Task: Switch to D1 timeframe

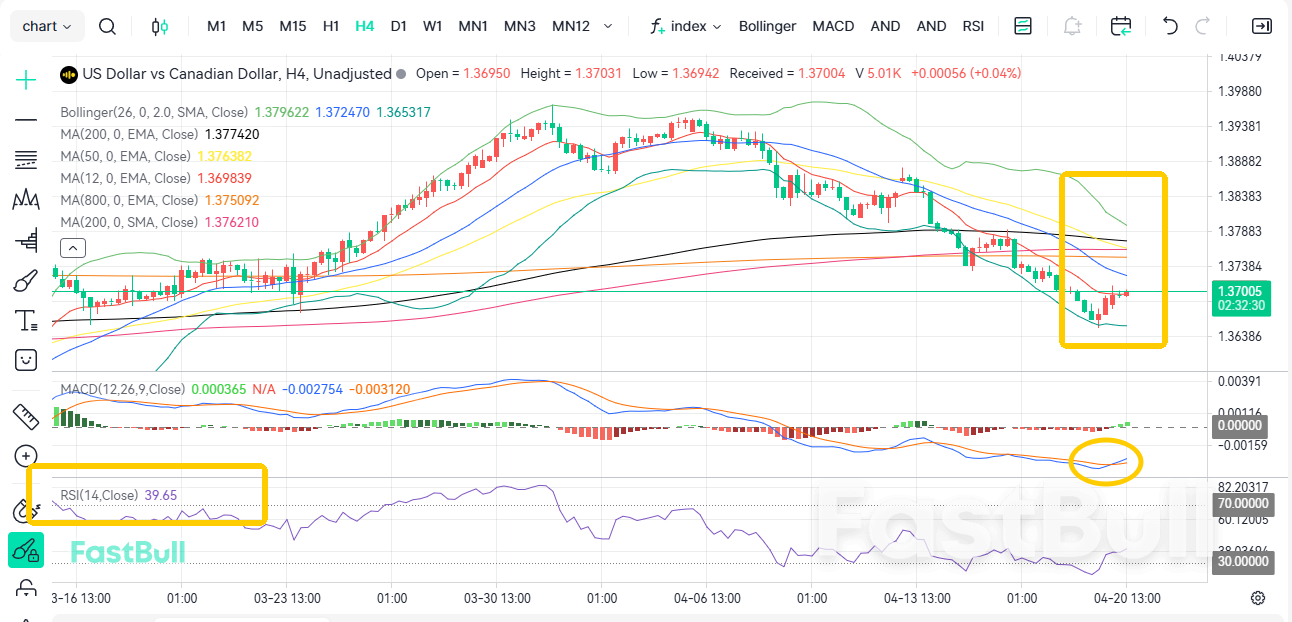Action: pyautogui.click(x=398, y=26)
